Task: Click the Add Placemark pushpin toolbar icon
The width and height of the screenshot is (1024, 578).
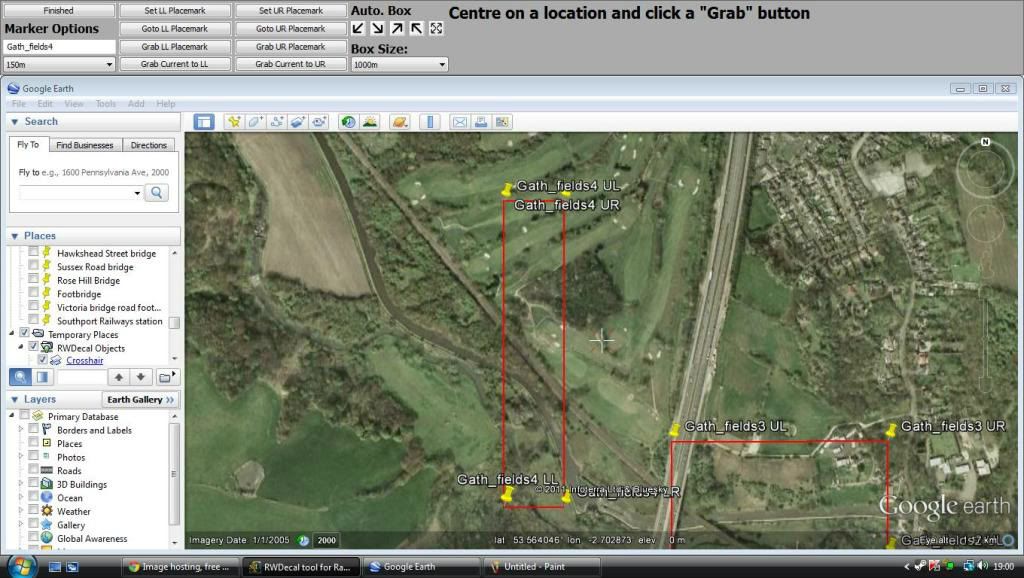Action: tap(234, 122)
